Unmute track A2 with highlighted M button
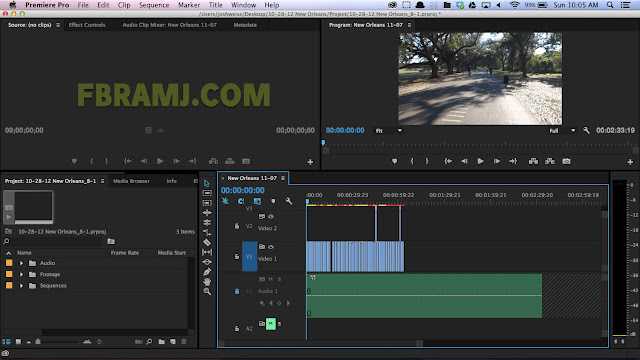The height and width of the screenshot is (360, 640). pyautogui.click(x=271, y=324)
